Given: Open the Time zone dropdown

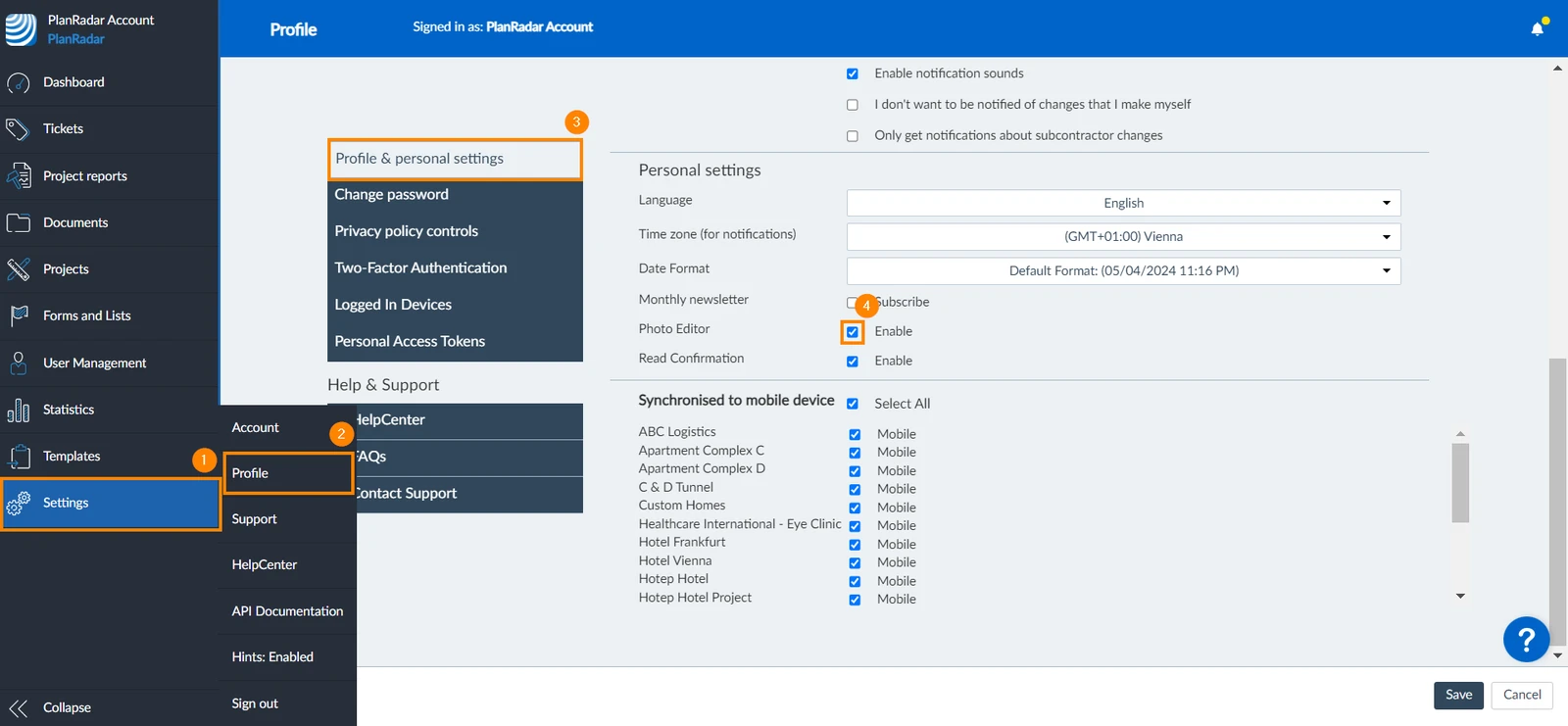Looking at the screenshot, I should pyautogui.click(x=1123, y=237).
